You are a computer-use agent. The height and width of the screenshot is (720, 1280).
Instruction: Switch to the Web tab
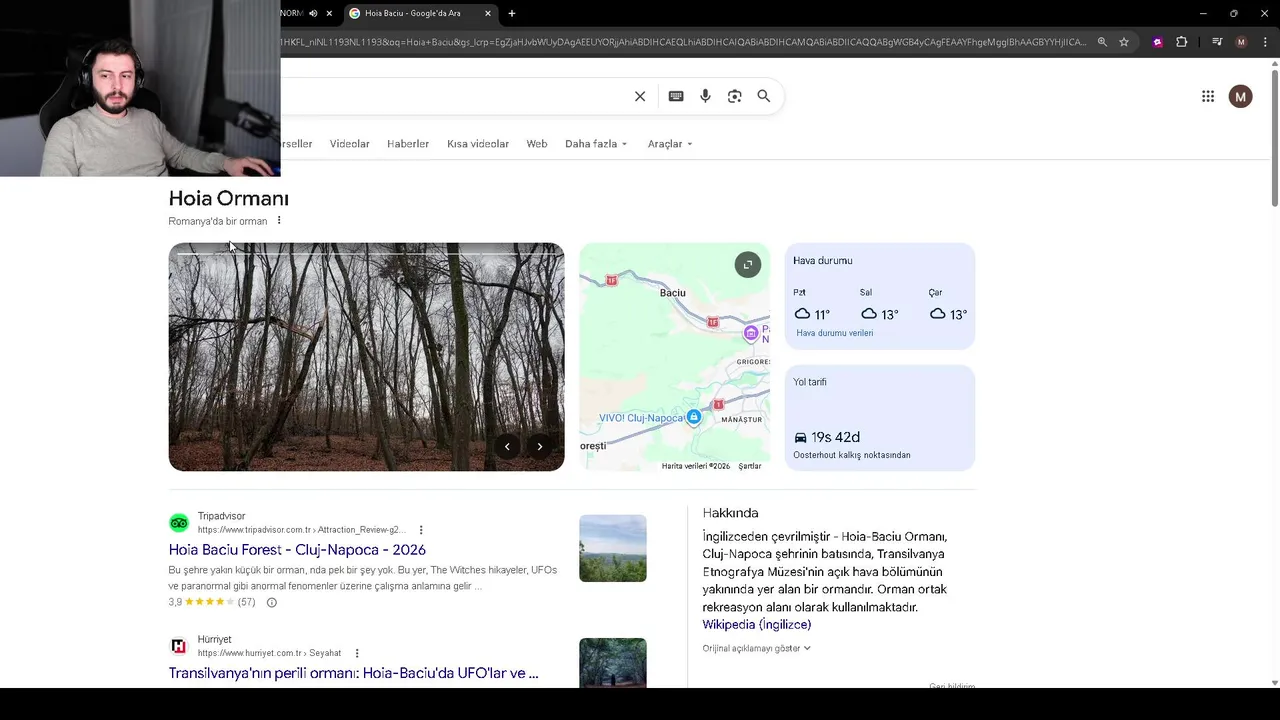click(x=537, y=144)
